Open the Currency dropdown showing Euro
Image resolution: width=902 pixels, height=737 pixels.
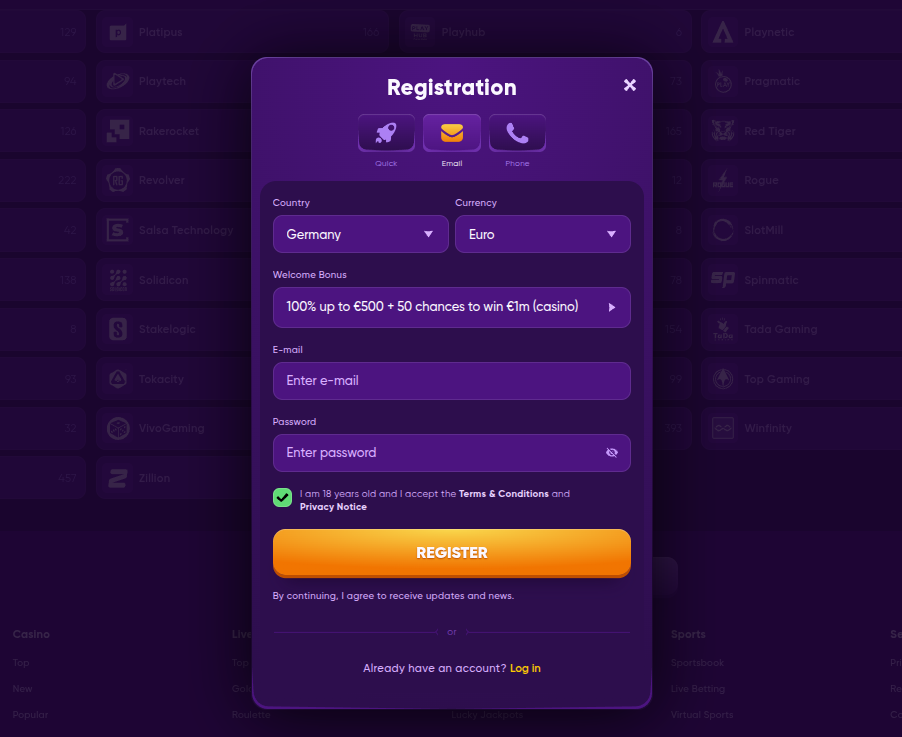coord(542,234)
